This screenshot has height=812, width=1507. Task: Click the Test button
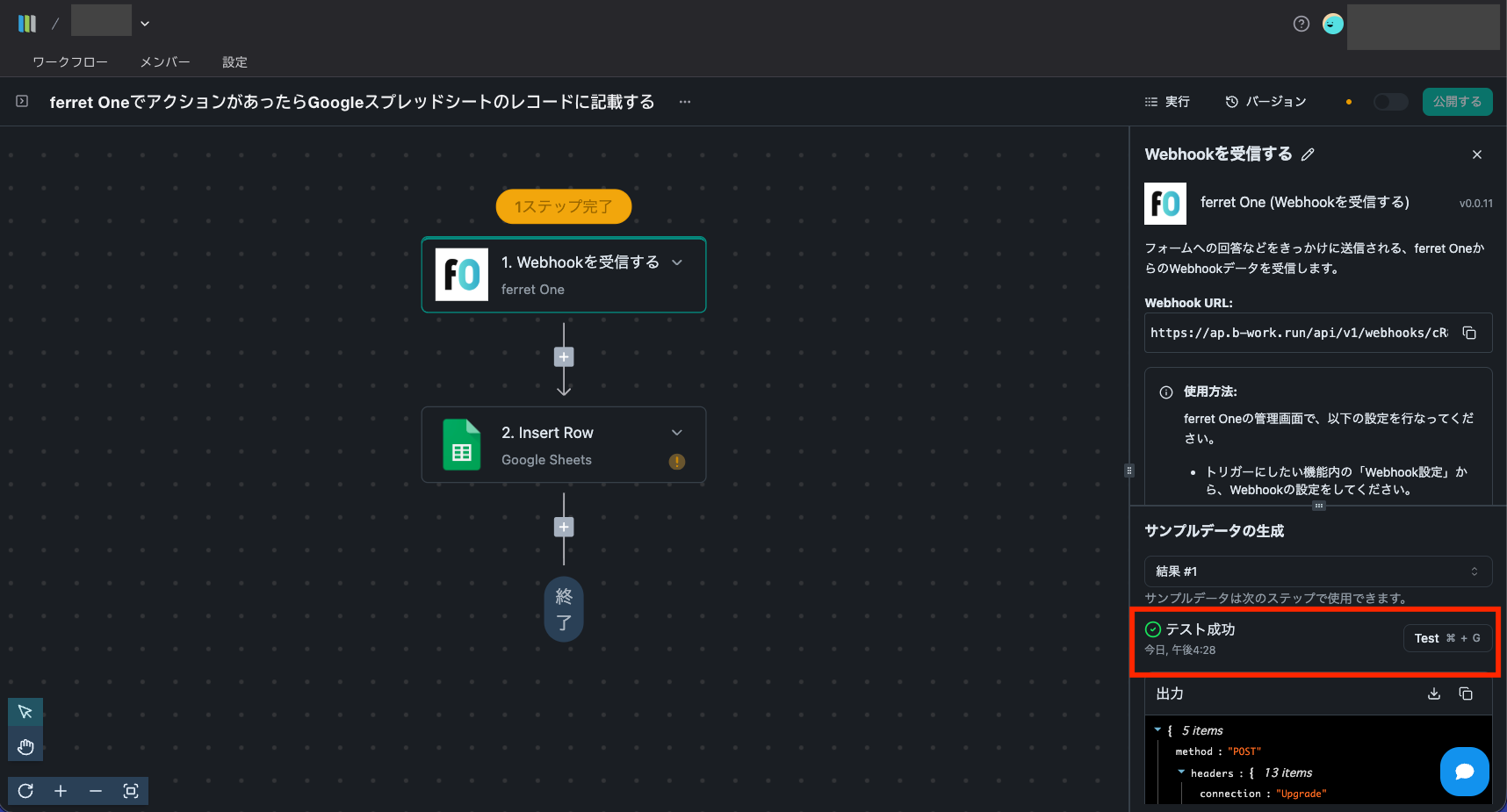1447,638
